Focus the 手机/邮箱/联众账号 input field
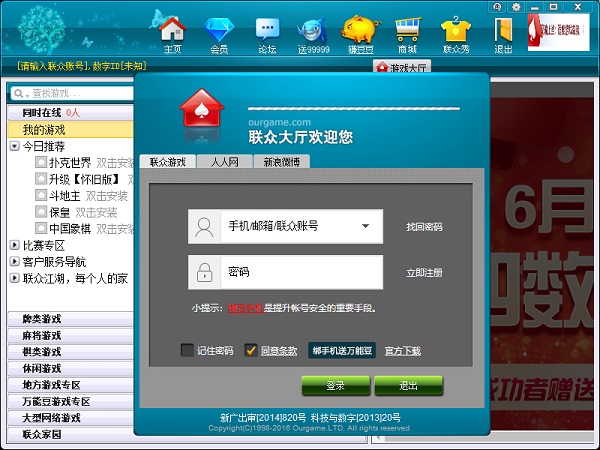 285,227
